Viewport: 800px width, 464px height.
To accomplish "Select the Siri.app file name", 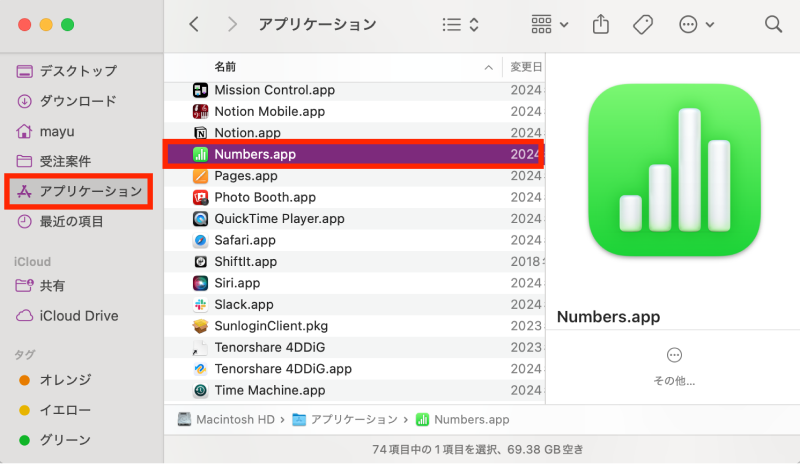I will pos(237,283).
